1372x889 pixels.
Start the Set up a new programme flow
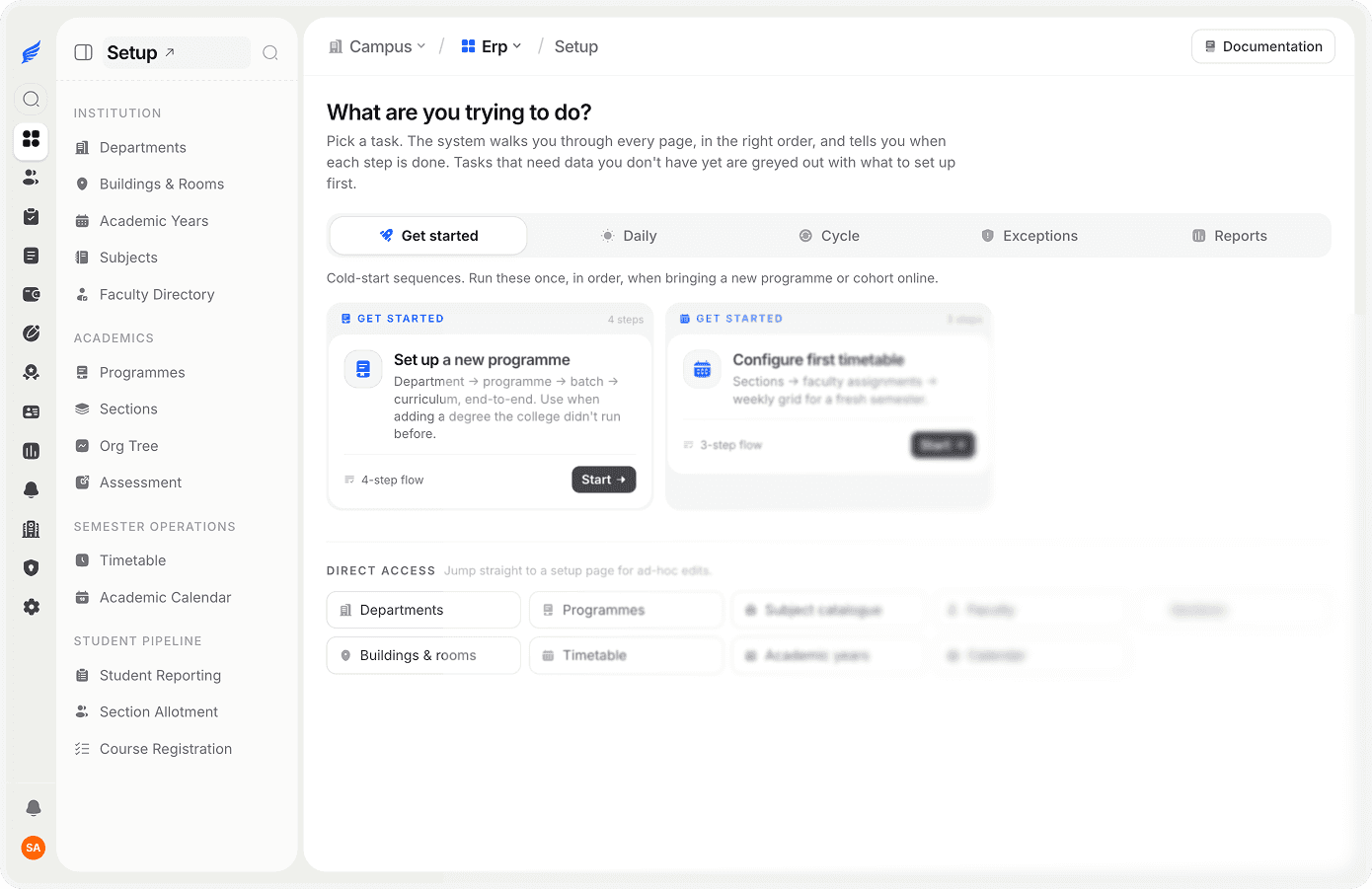click(604, 480)
